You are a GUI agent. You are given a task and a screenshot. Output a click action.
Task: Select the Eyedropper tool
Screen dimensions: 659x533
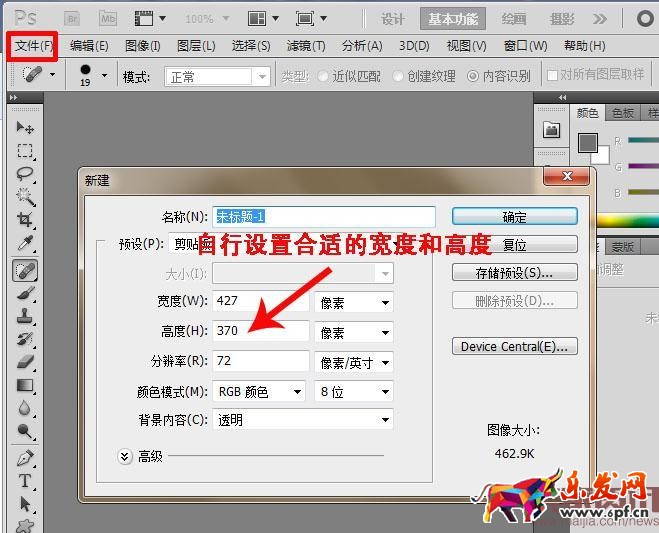25,243
